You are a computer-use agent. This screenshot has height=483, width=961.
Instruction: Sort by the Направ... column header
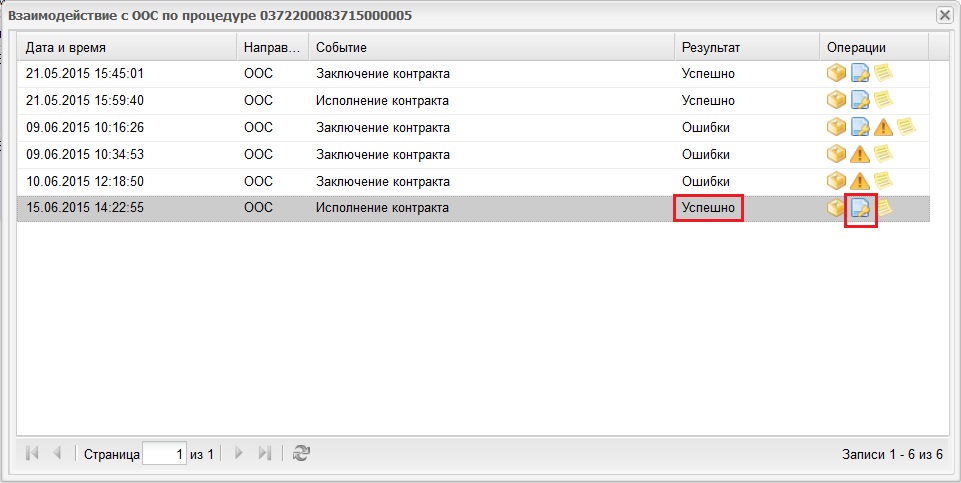tap(273, 47)
